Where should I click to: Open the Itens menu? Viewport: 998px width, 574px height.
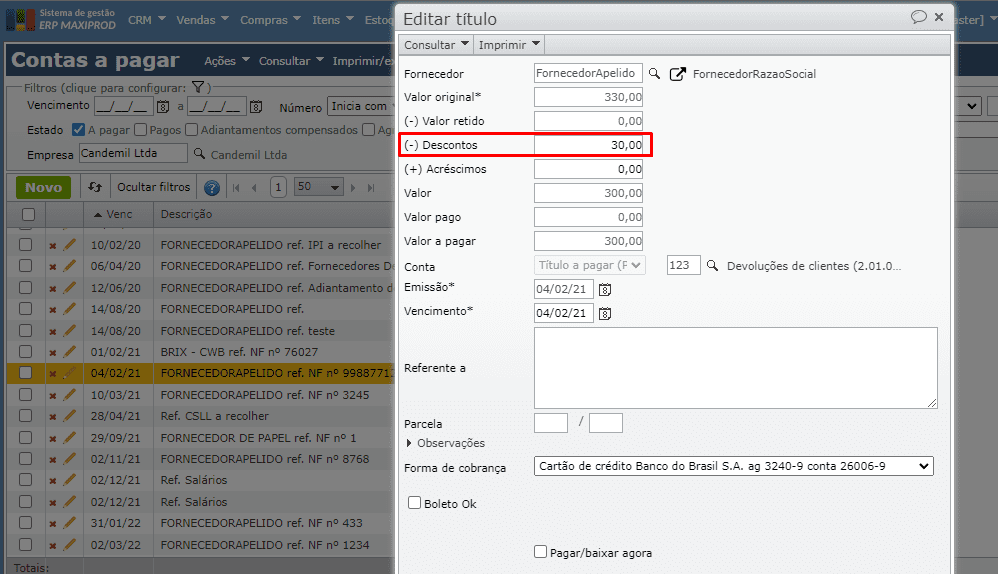[x=333, y=20]
